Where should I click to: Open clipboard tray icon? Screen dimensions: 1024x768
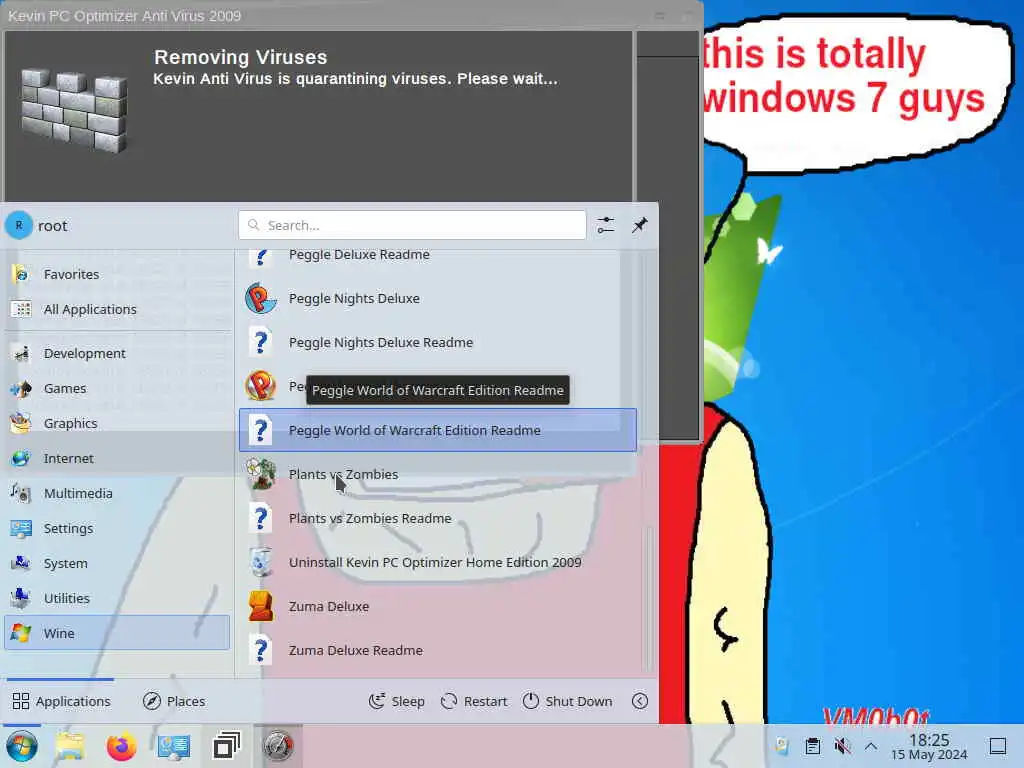[812, 746]
